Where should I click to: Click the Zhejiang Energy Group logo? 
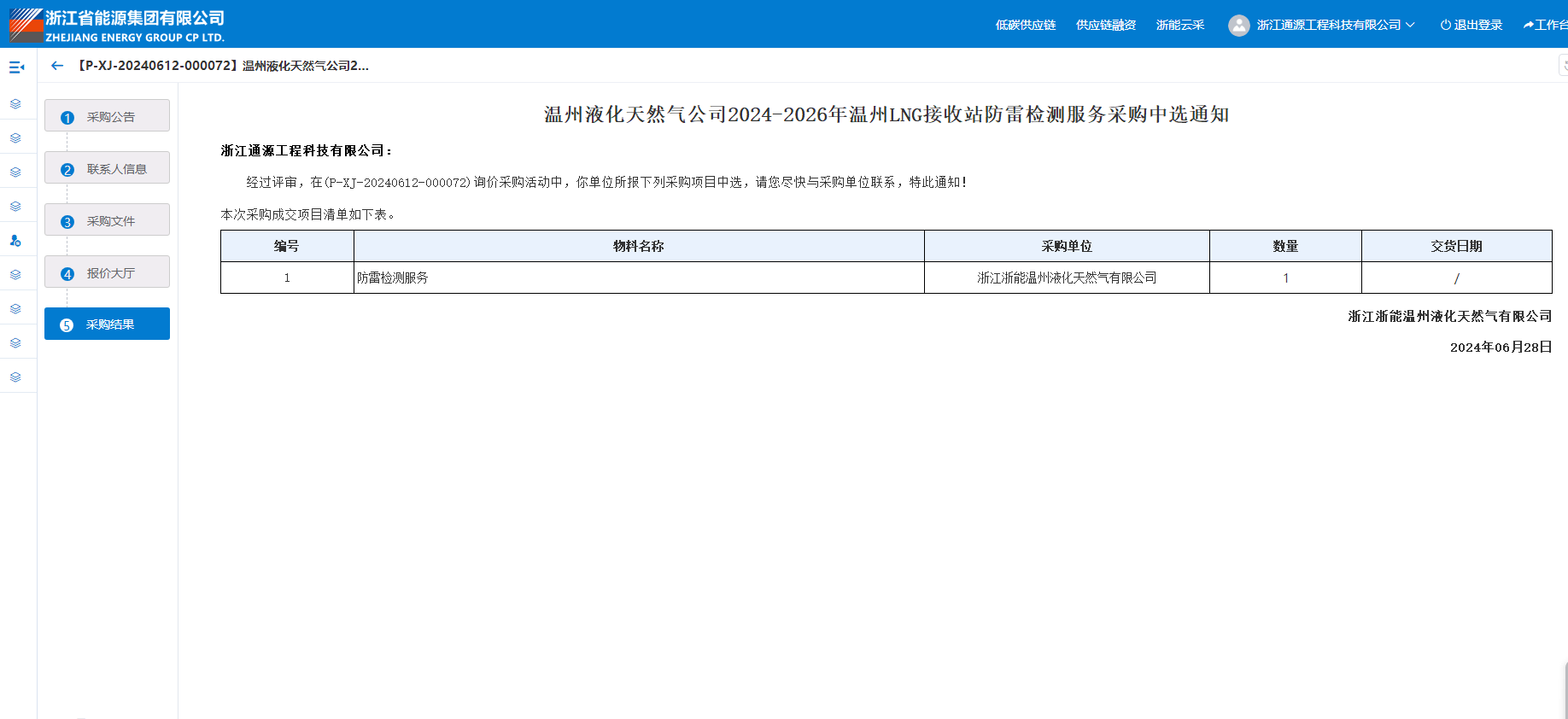pyautogui.click(x=26, y=25)
